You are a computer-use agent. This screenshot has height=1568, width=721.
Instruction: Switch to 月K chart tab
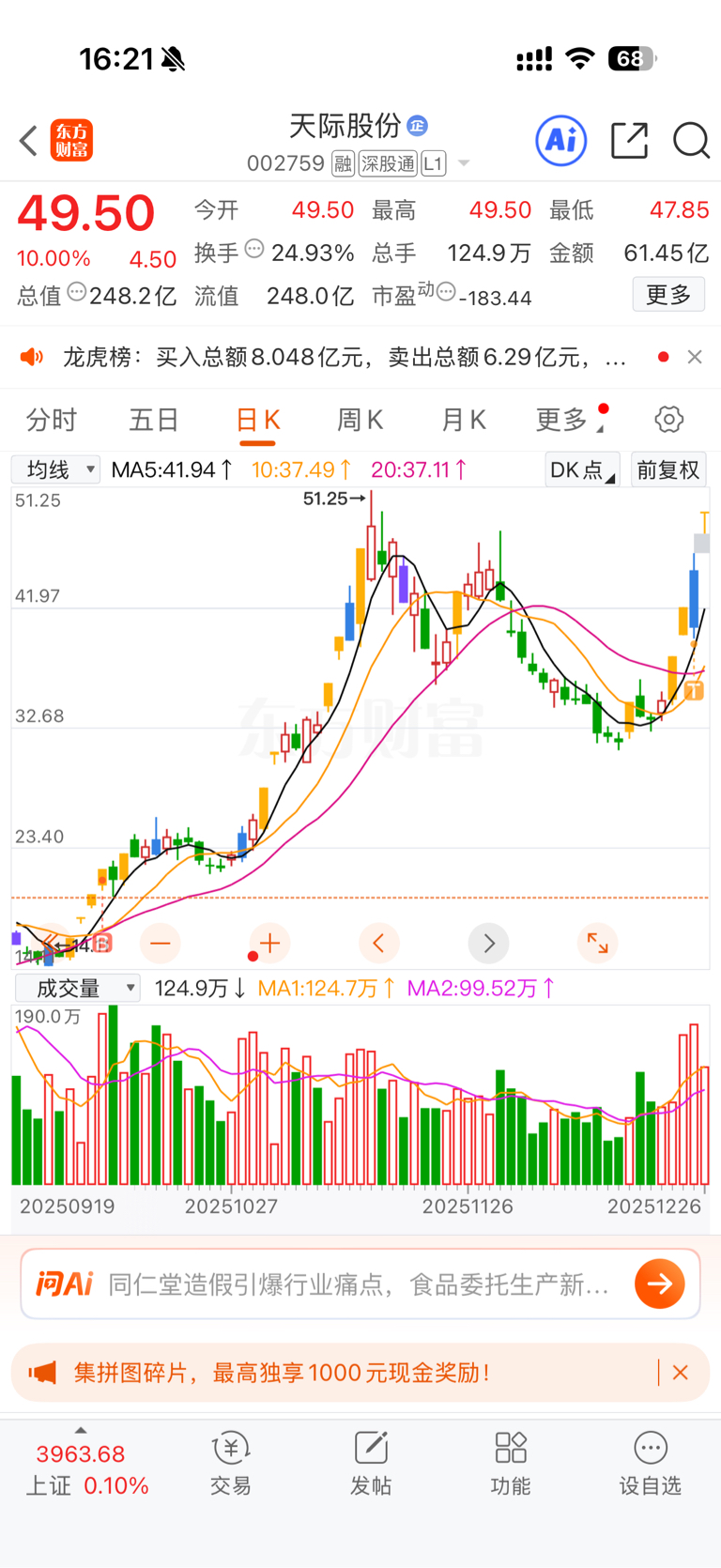tap(463, 420)
